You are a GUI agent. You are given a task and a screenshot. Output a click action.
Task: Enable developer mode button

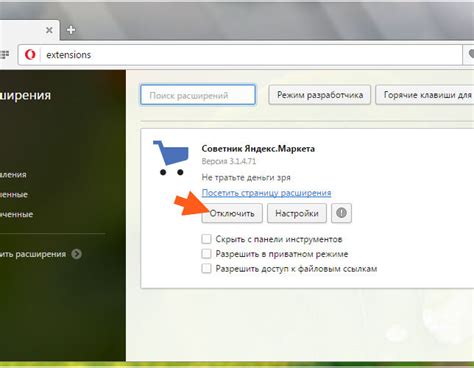[320, 95]
